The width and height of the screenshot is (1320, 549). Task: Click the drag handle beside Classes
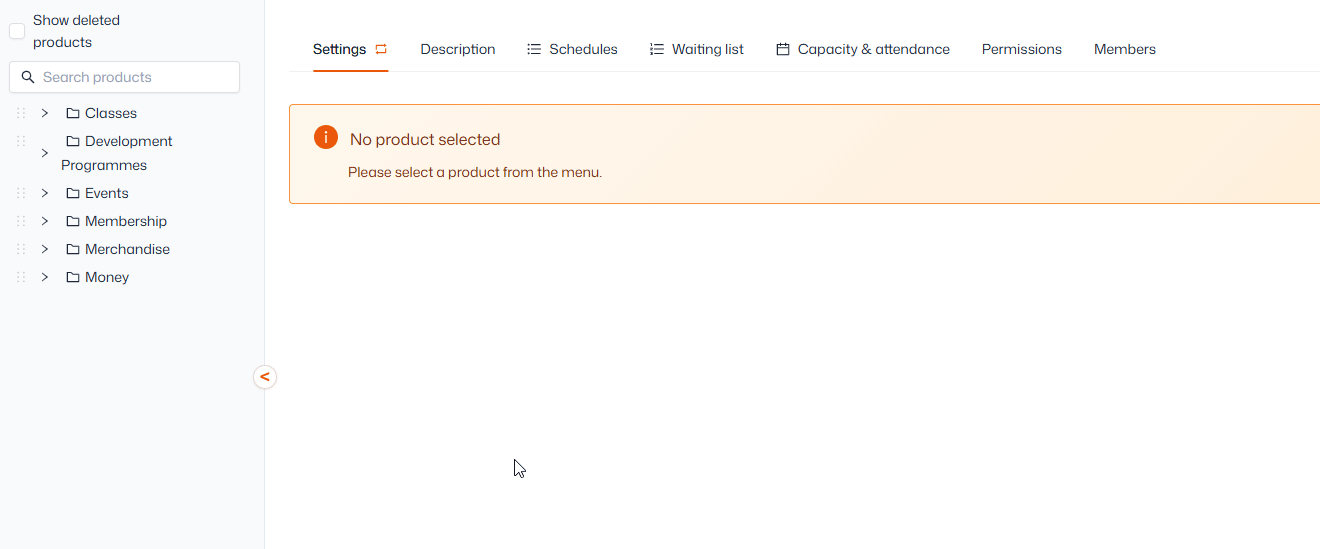point(21,113)
